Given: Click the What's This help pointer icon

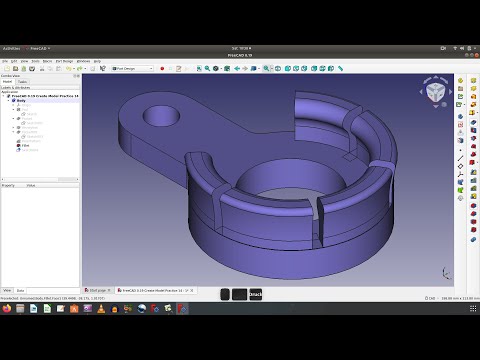Looking at the screenshot, I should (103, 68).
